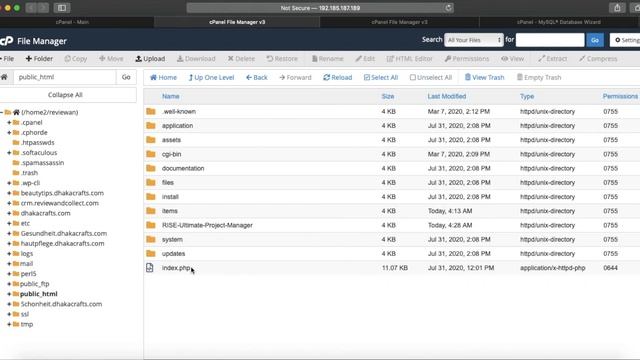Expand beautytips.dhakacrafts.com folder node
640x360 pixels.
[x=9, y=193]
